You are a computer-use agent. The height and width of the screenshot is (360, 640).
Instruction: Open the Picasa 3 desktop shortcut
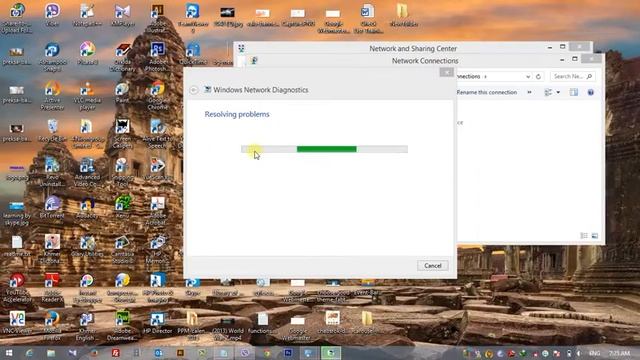click(87, 53)
